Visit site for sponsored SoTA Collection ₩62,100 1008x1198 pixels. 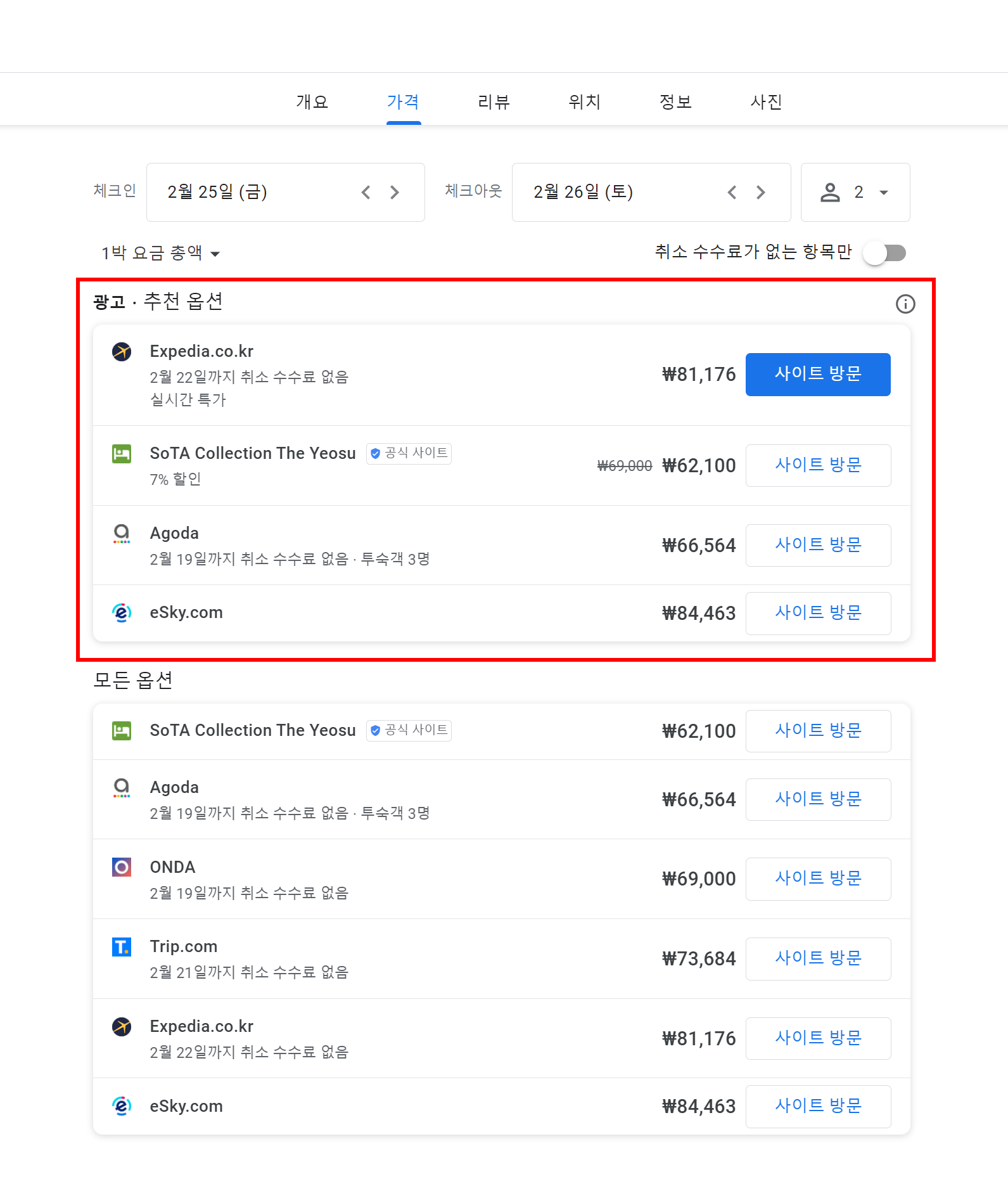click(818, 465)
